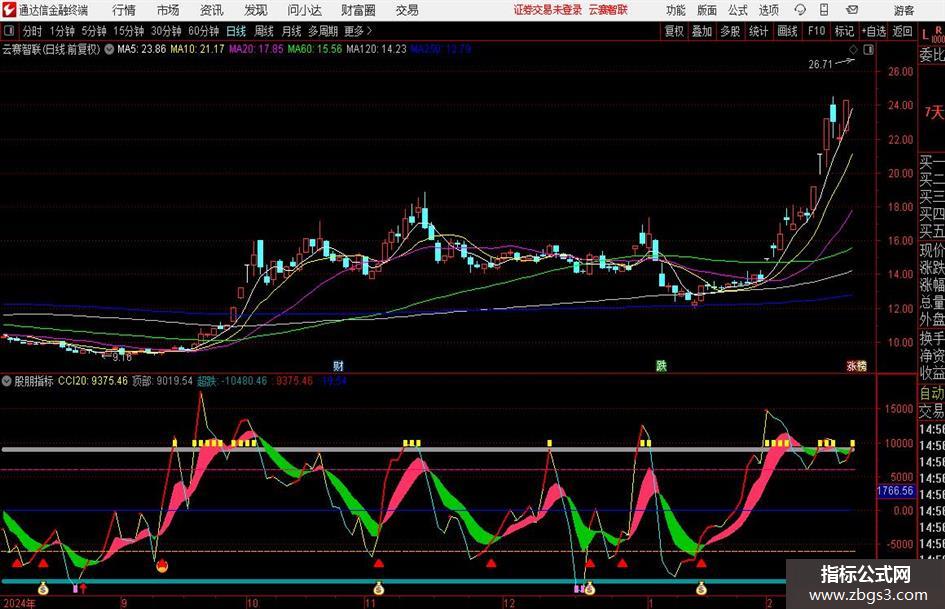Open the 问小达 menu

pos(304,10)
